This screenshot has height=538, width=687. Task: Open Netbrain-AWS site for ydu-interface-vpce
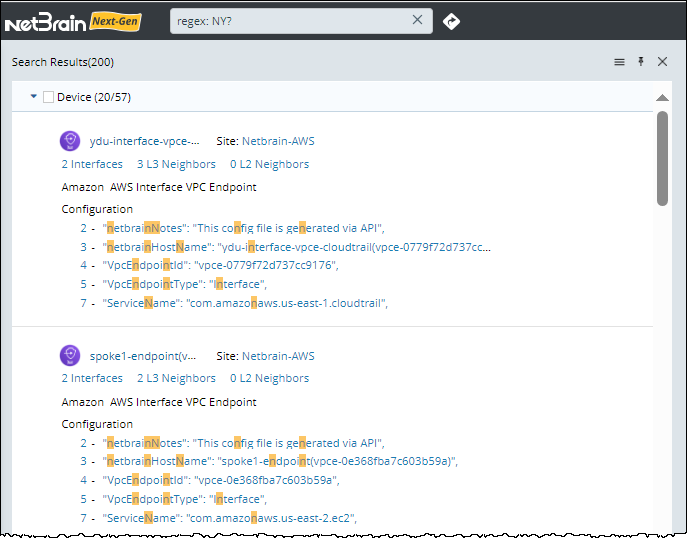point(278,141)
